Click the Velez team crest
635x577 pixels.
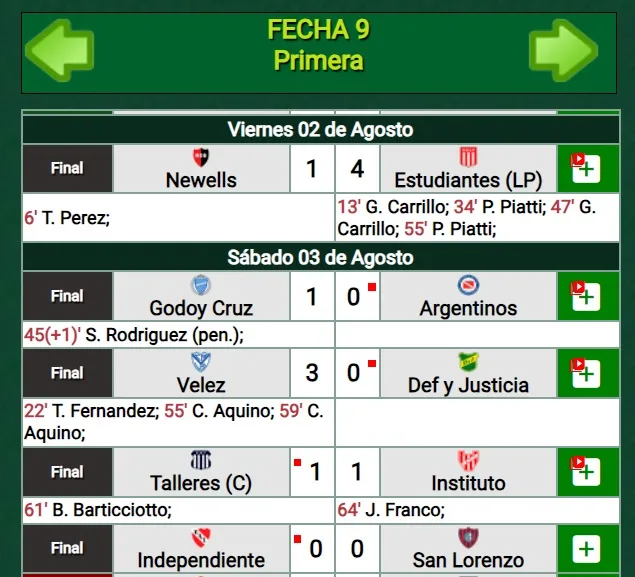coord(201,362)
